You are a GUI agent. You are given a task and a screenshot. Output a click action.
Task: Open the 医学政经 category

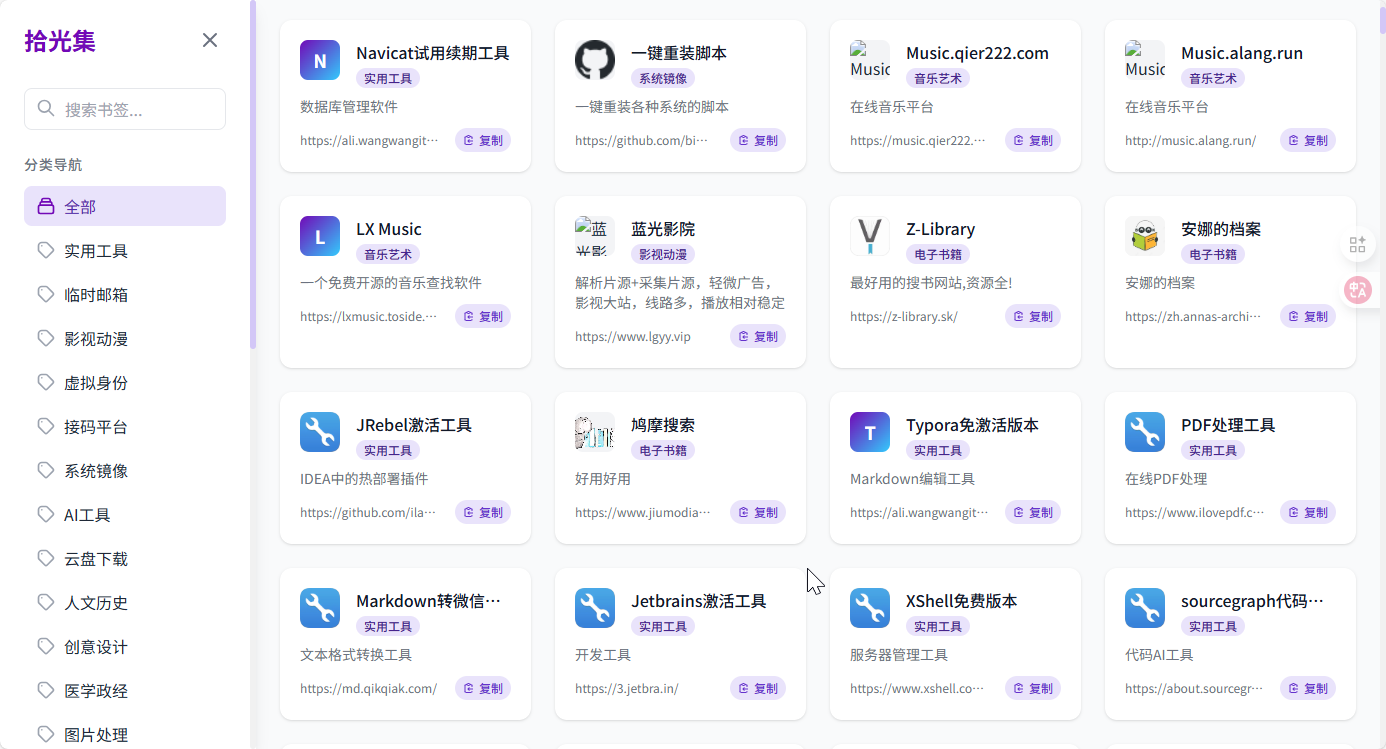click(x=125, y=690)
